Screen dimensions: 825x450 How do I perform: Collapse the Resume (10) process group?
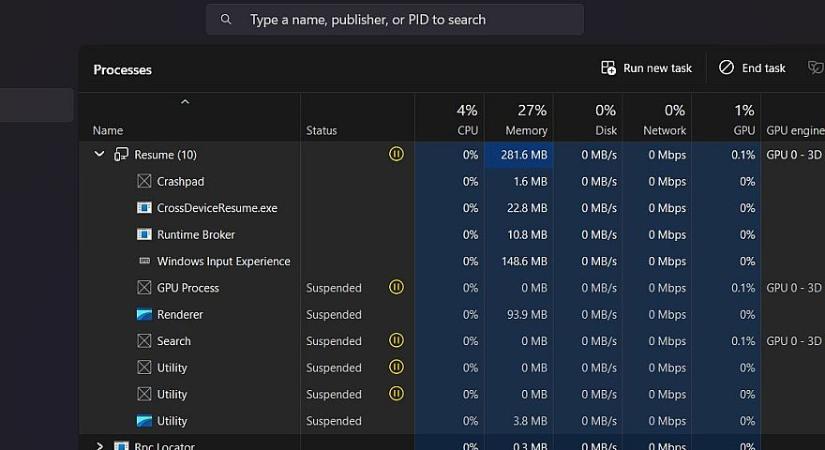point(99,154)
